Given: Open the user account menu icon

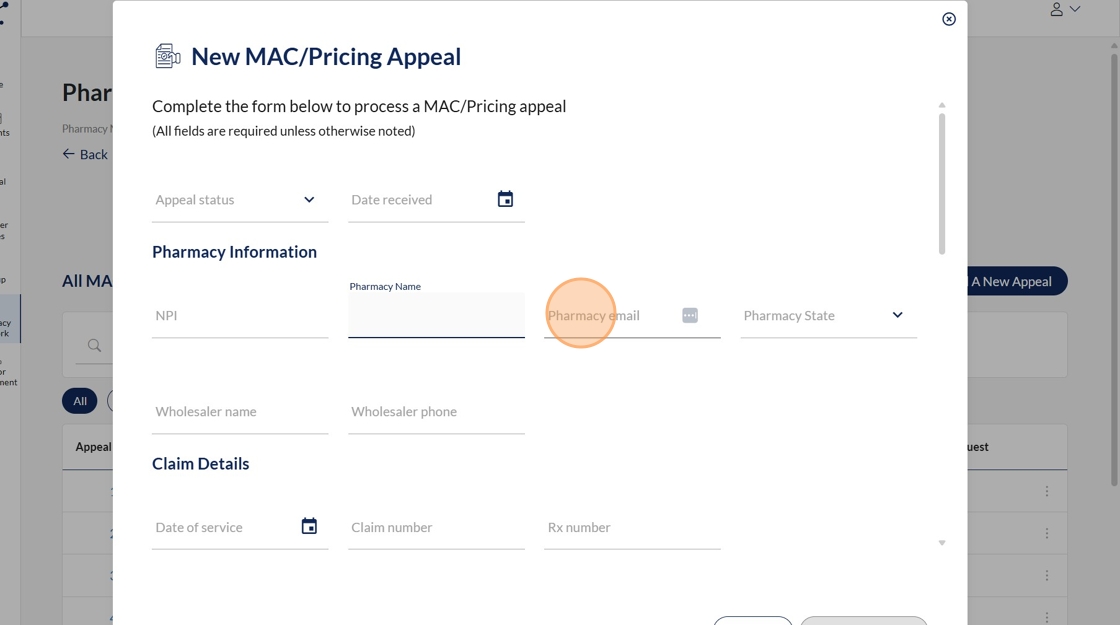Looking at the screenshot, I should click(x=1056, y=9).
